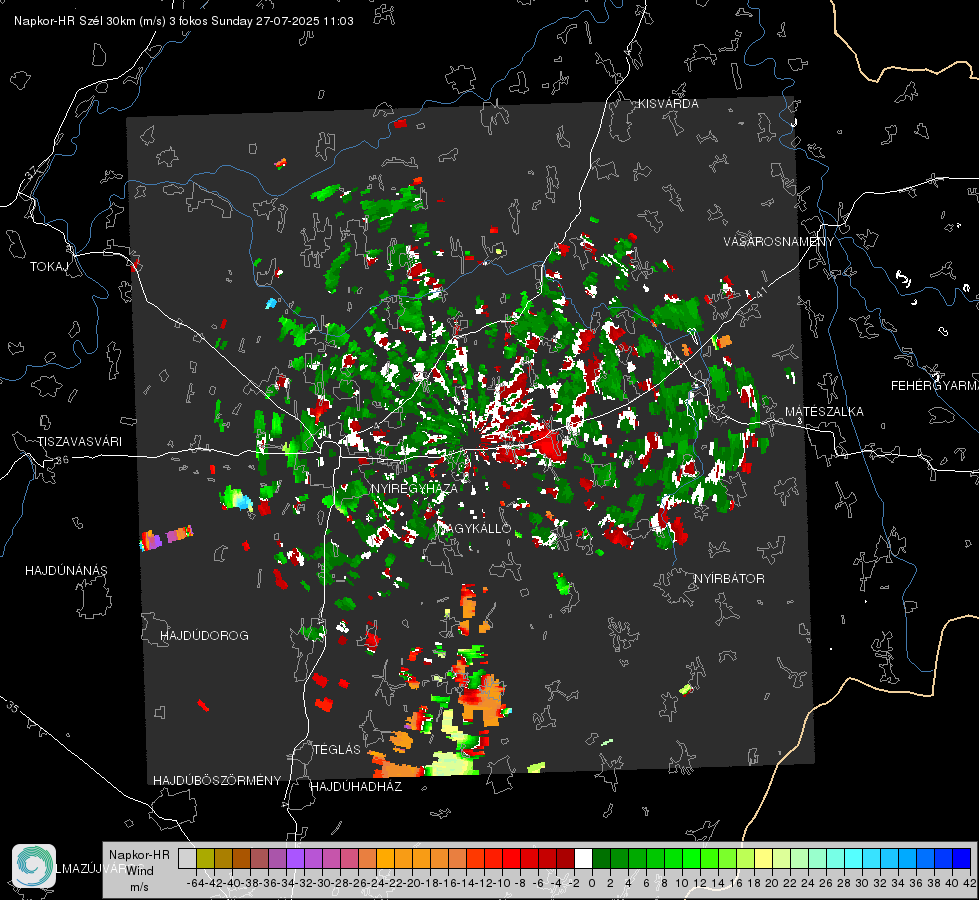Click the NYÍREGYHÁZA city label

tap(413, 488)
